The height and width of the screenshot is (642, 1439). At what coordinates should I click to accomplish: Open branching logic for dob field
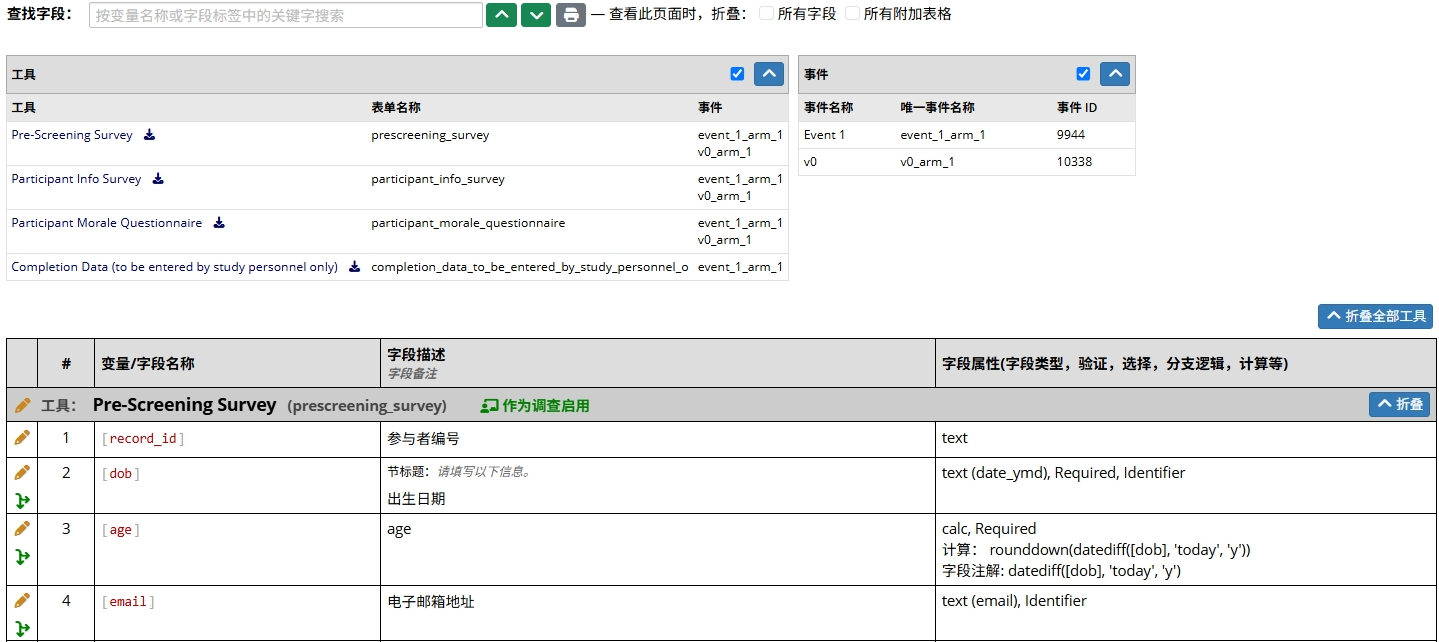point(22,500)
